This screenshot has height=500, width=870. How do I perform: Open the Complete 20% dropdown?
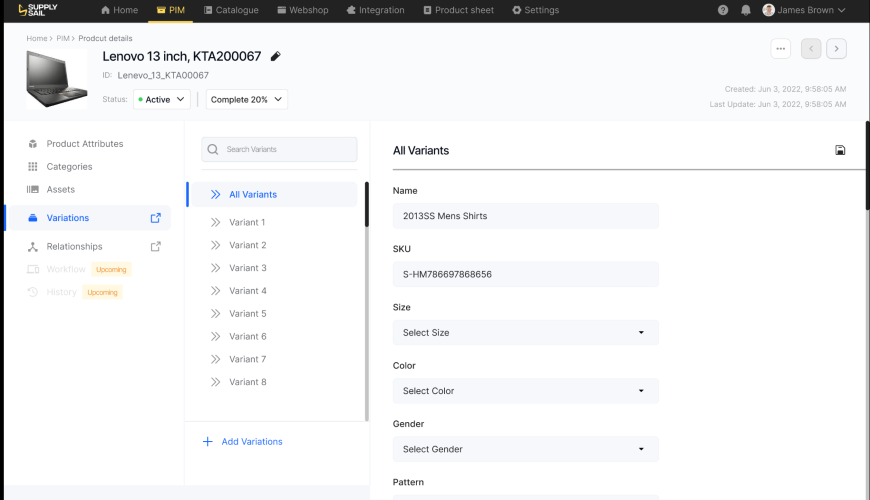(x=247, y=99)
